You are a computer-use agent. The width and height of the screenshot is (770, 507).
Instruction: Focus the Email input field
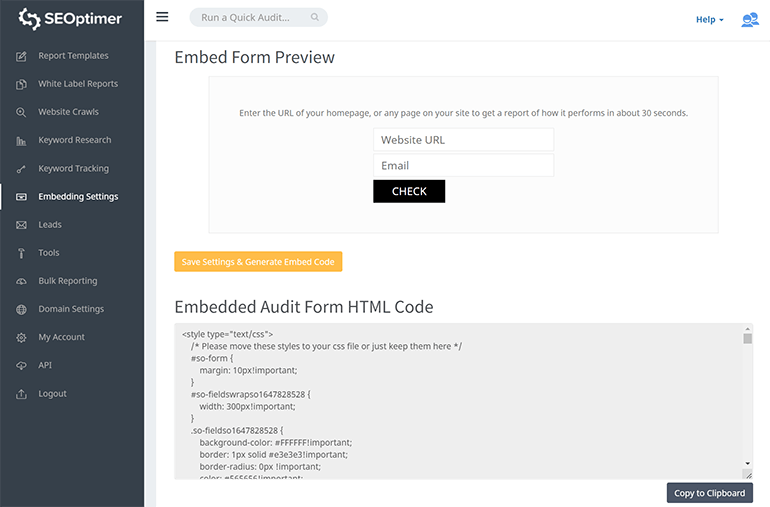(x=463, y=166)
